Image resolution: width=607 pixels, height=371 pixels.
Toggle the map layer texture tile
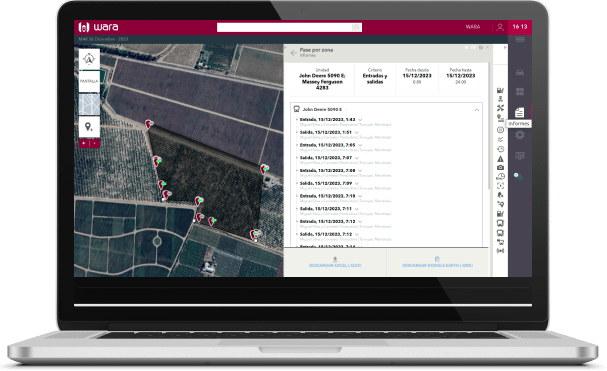click(89, 104)
